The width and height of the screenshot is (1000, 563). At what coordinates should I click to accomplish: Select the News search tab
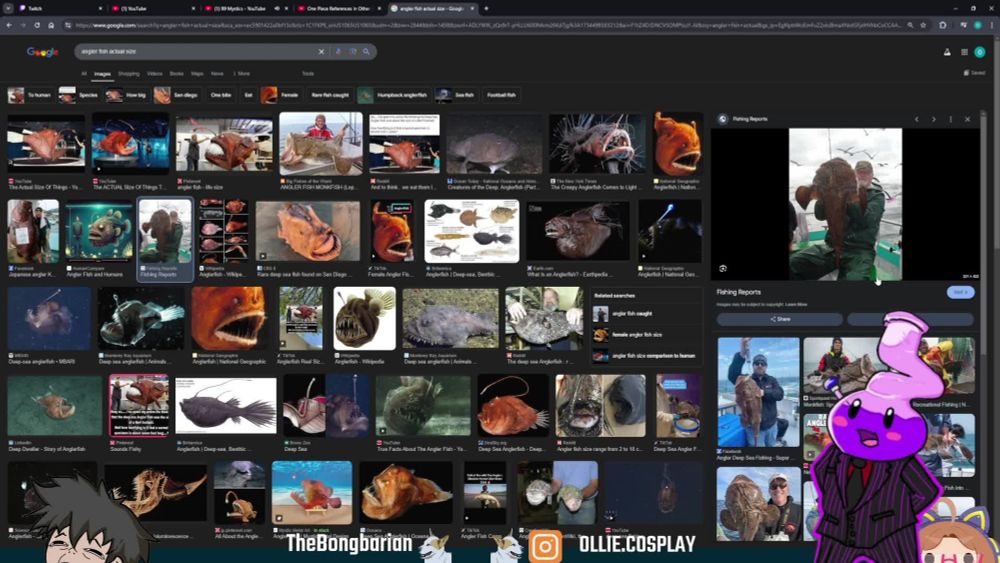pos(217,74)
